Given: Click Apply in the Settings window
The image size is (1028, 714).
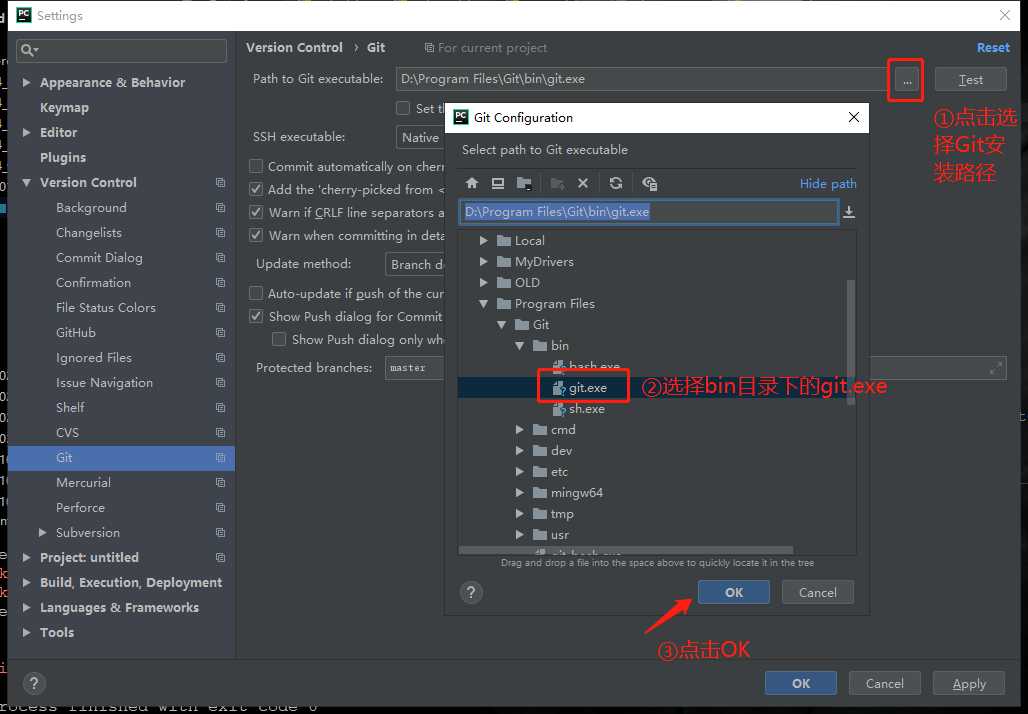Looking at the screenshot, I should pyautogui.click(x=969, y=683).
